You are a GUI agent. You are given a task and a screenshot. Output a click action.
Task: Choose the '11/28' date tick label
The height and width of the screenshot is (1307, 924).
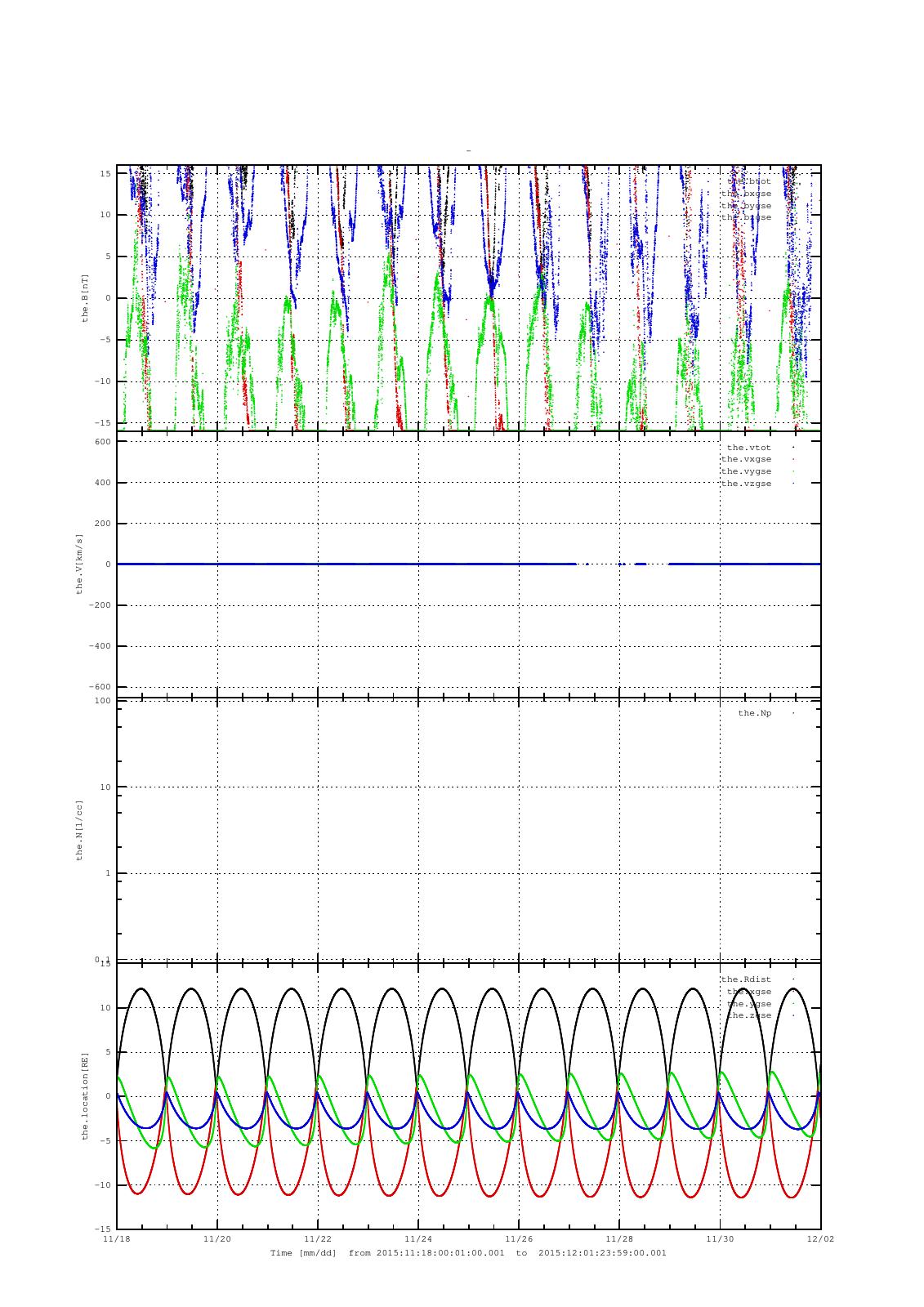pos(619,1238)
